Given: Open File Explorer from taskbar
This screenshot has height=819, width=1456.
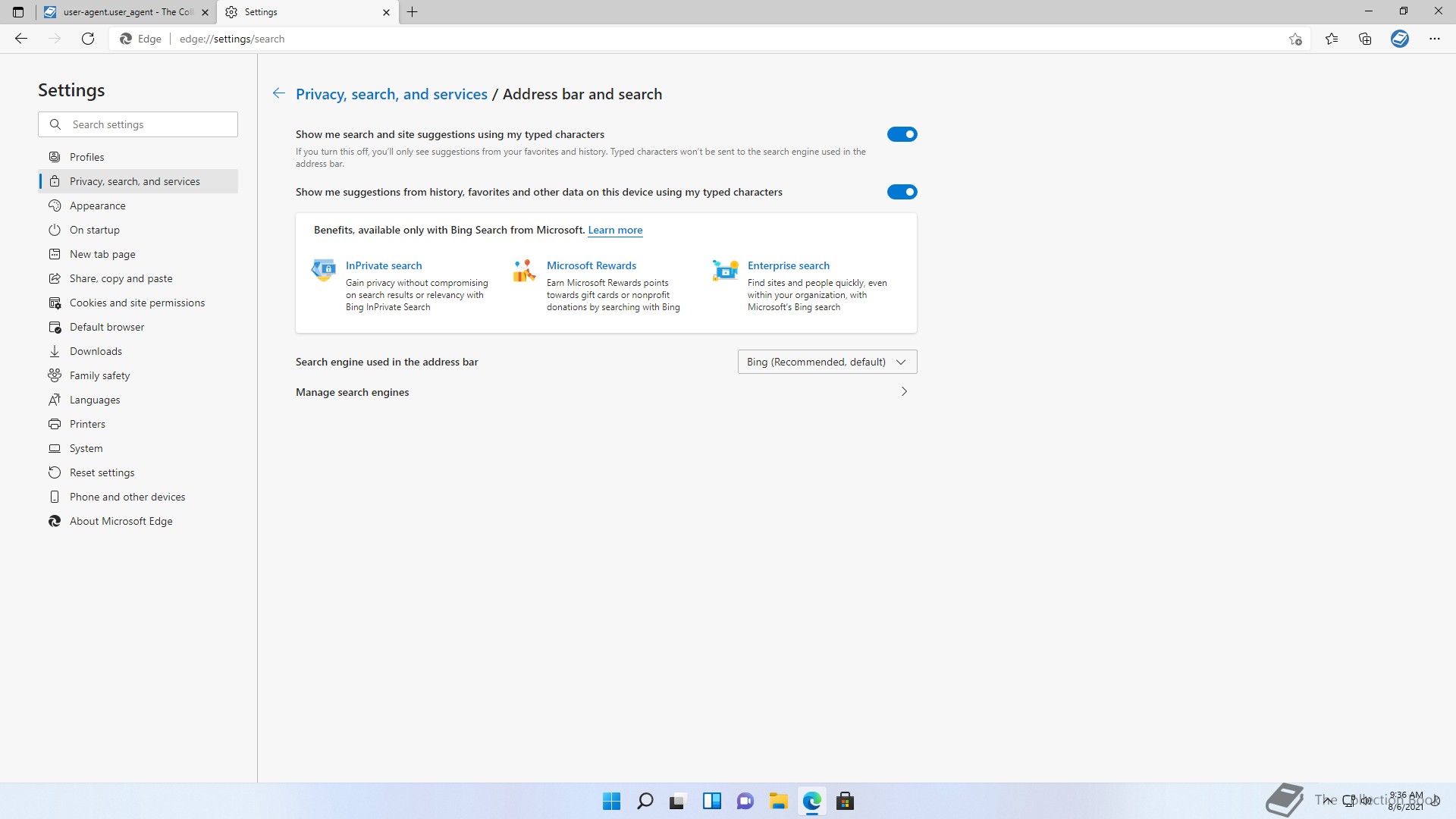Looking at the screenshot, I should tap(778, 801).
